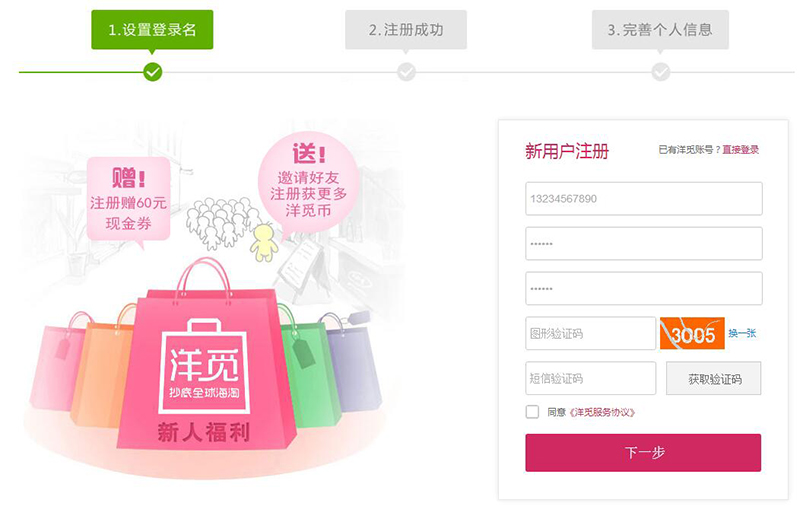Select the 3.完善个人信息 step tab

[660, 30]
